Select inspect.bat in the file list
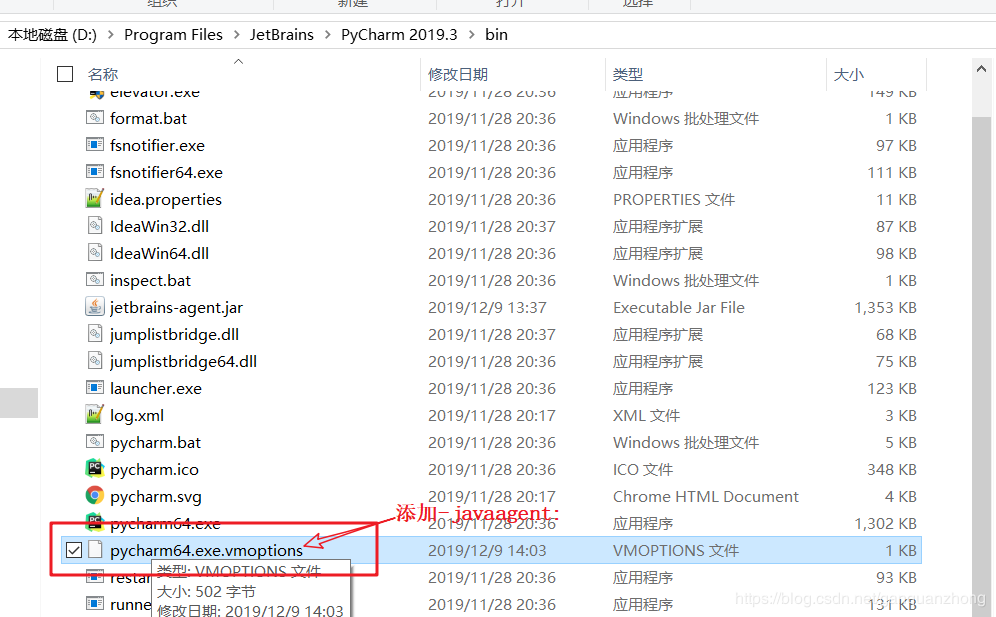Image resolution: width=996 pixels, height=617 pixels. (x=150, y=280)
